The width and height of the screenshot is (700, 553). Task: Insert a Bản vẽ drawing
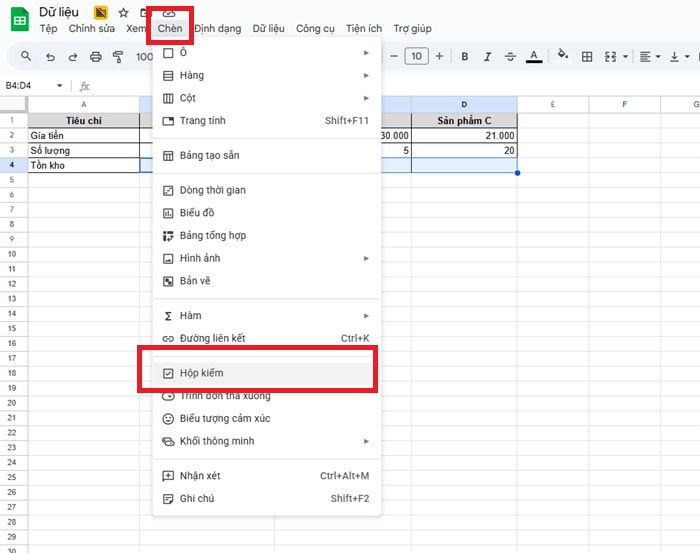pos(267,281)
